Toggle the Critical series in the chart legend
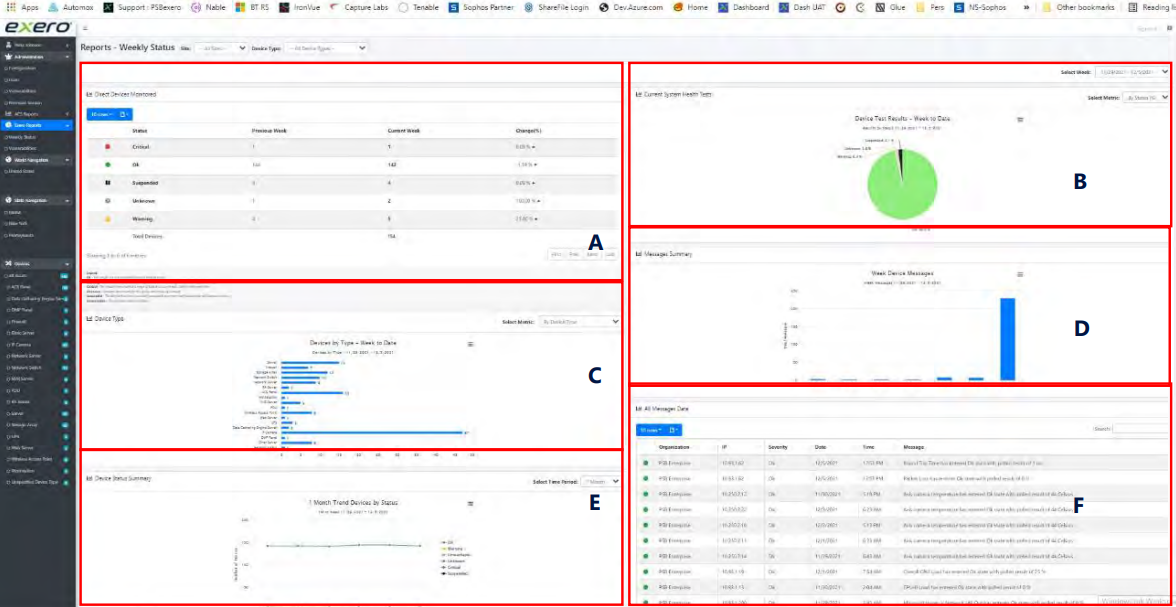The height and width of the screenshot is (607, 1176). click(452, 567)
